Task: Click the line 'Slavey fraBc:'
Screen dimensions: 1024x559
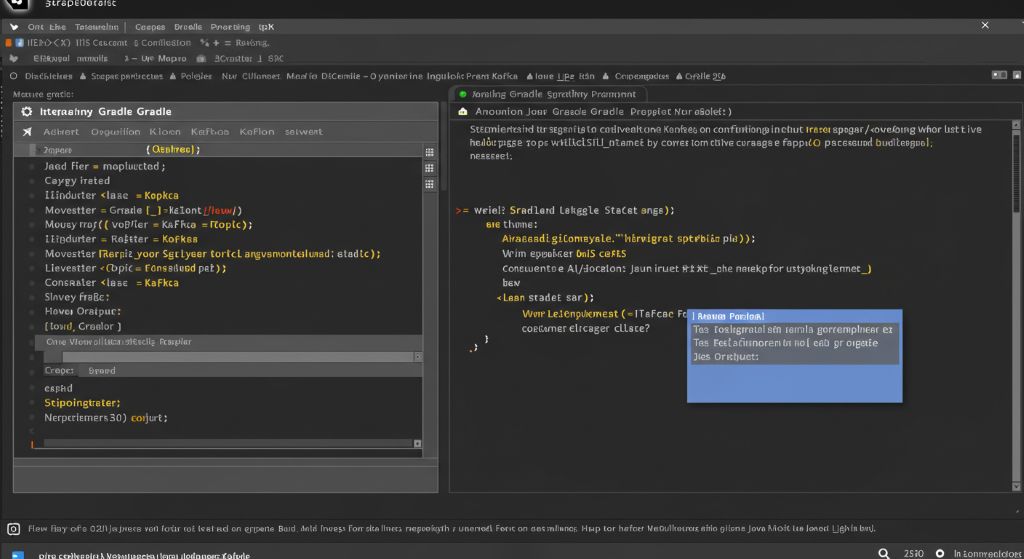Action: click(x=76, y=297)
